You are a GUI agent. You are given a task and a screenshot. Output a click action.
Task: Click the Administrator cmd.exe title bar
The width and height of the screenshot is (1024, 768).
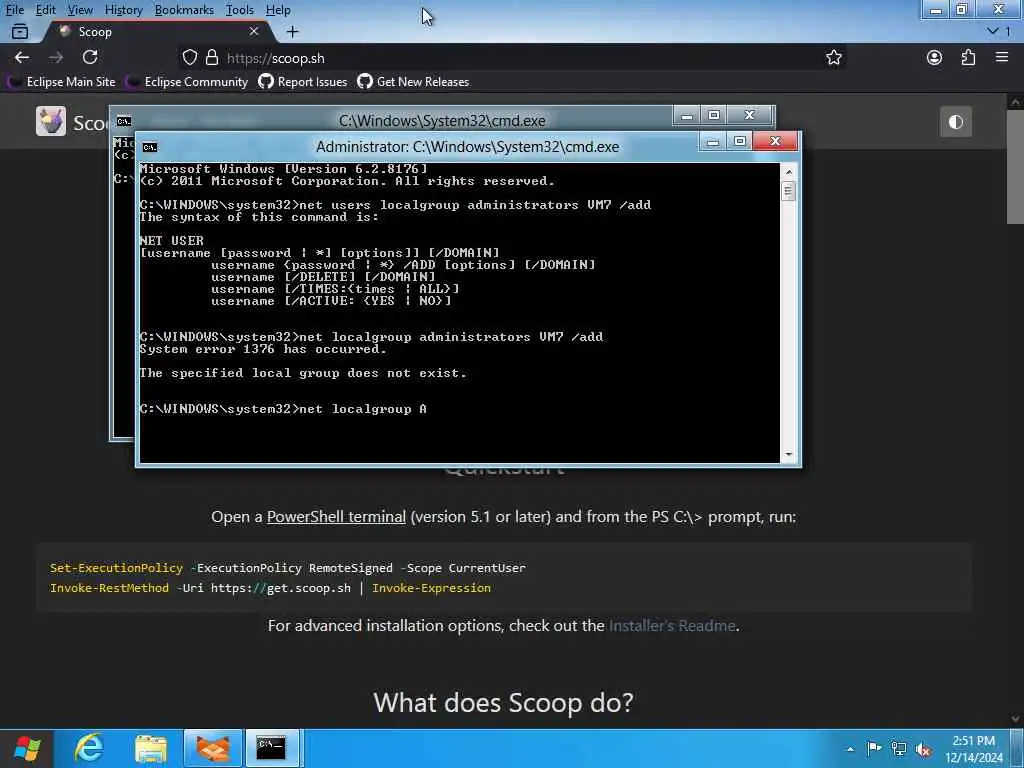tap(468, 147)
